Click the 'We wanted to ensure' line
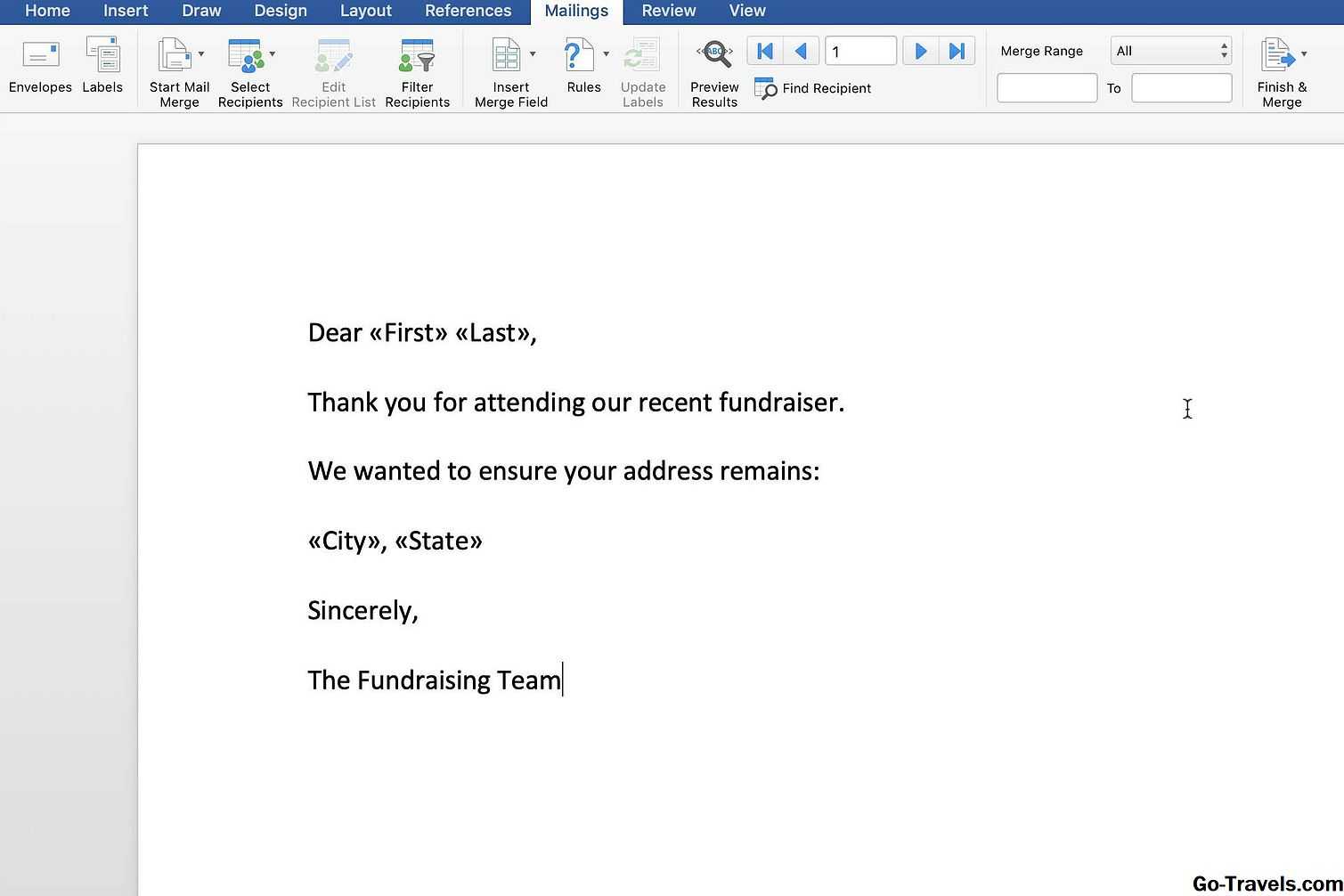This screenshot has height=896, width=1344. (x=564, y=471)
